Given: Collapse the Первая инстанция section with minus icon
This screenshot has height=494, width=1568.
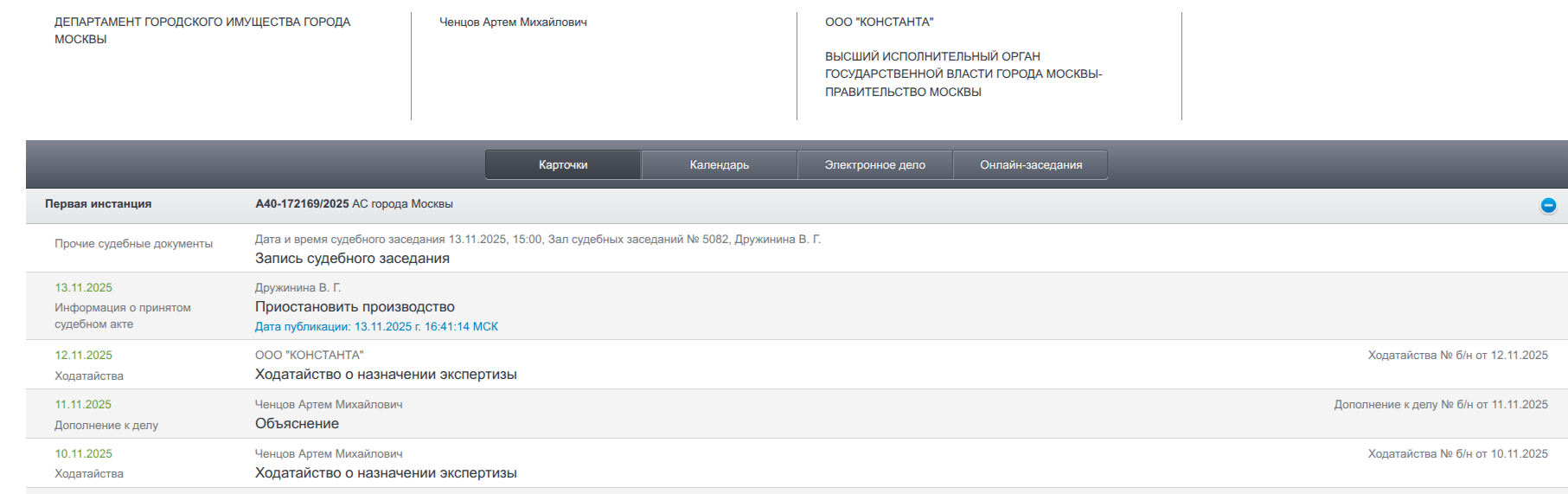Looking at the screenshot, I should (1548, 205).
